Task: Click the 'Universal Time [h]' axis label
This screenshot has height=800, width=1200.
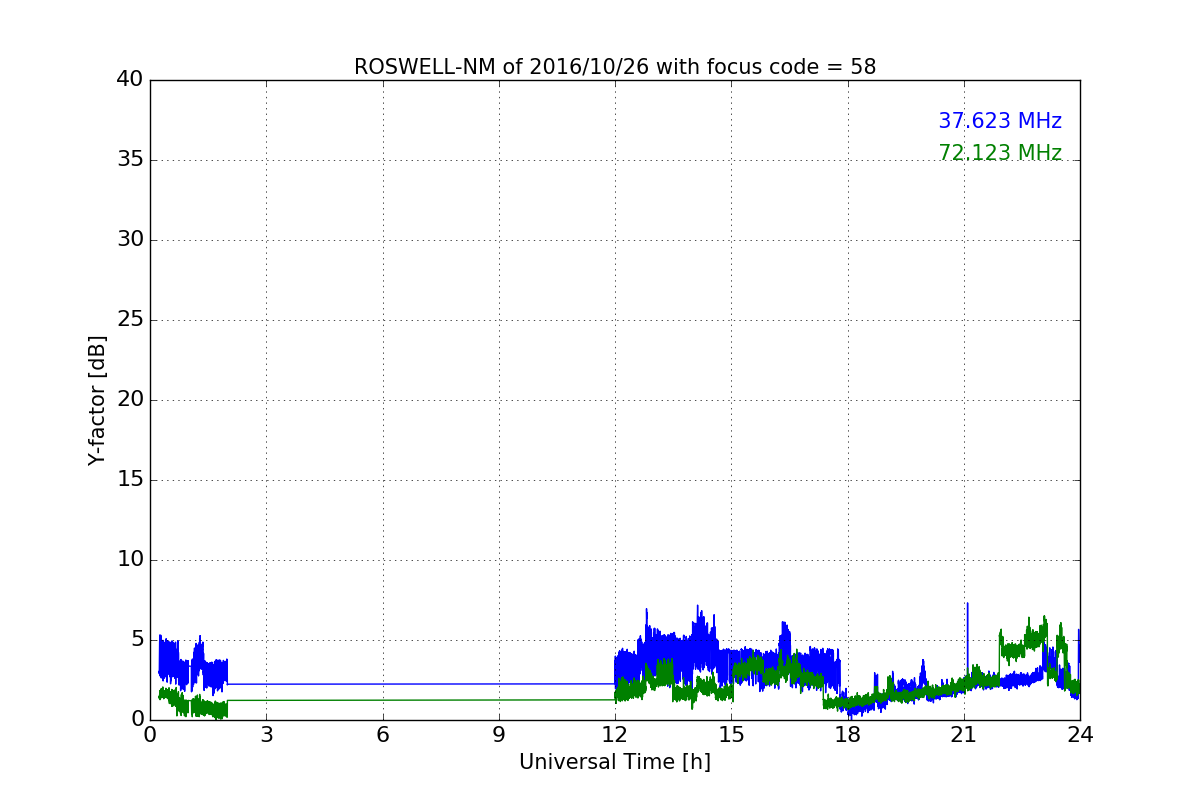Action: (615, 762)
